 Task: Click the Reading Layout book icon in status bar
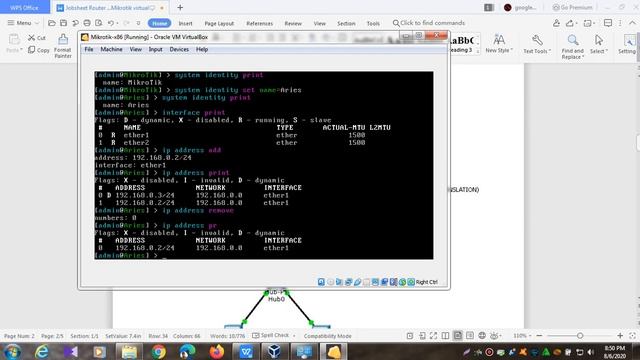[445, 336]
